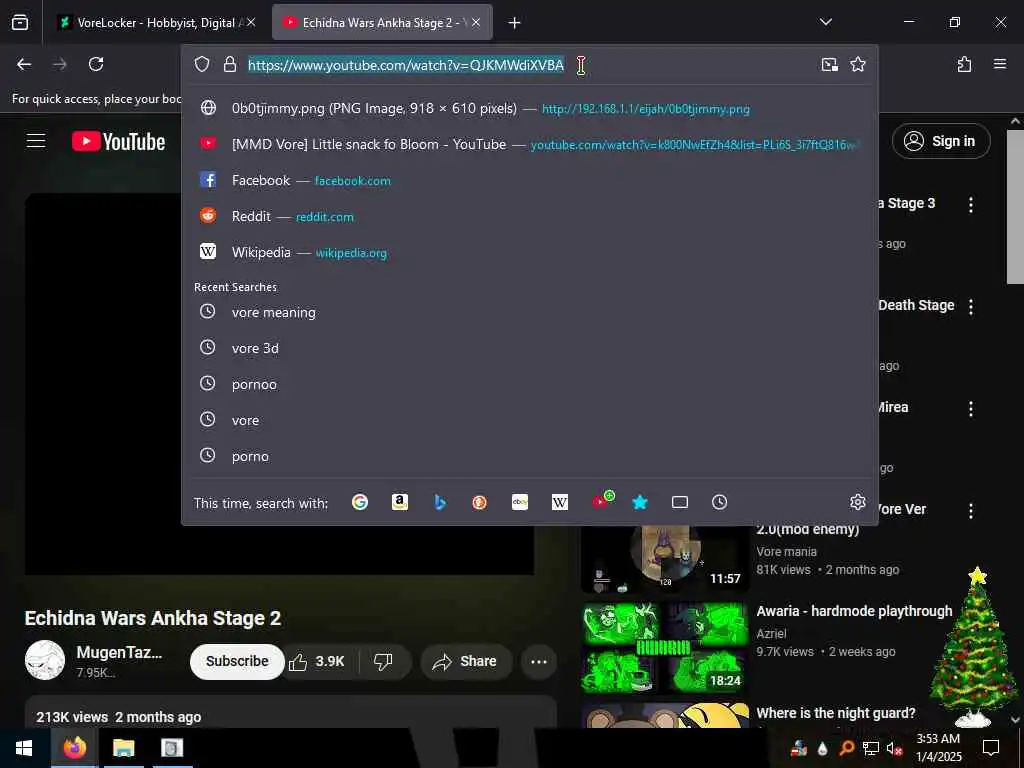Image resolution: width=1024 pixels, height=768 pixels.
Task: Click the Sign in button
Action: [941, 141]
